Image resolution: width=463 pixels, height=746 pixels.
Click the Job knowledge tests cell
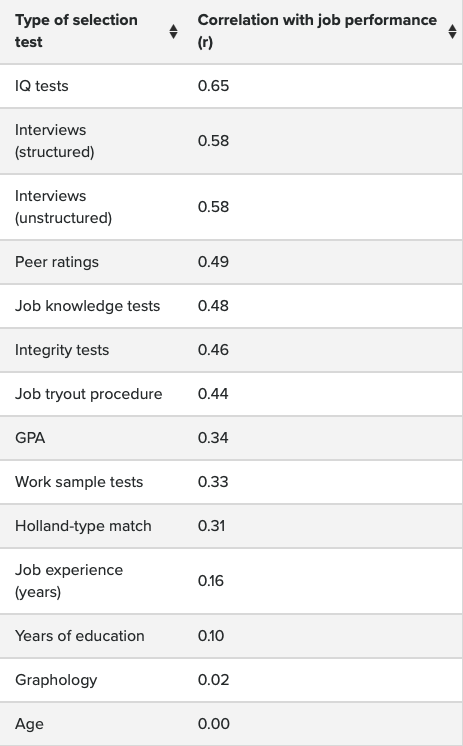(x=88, y=306)
